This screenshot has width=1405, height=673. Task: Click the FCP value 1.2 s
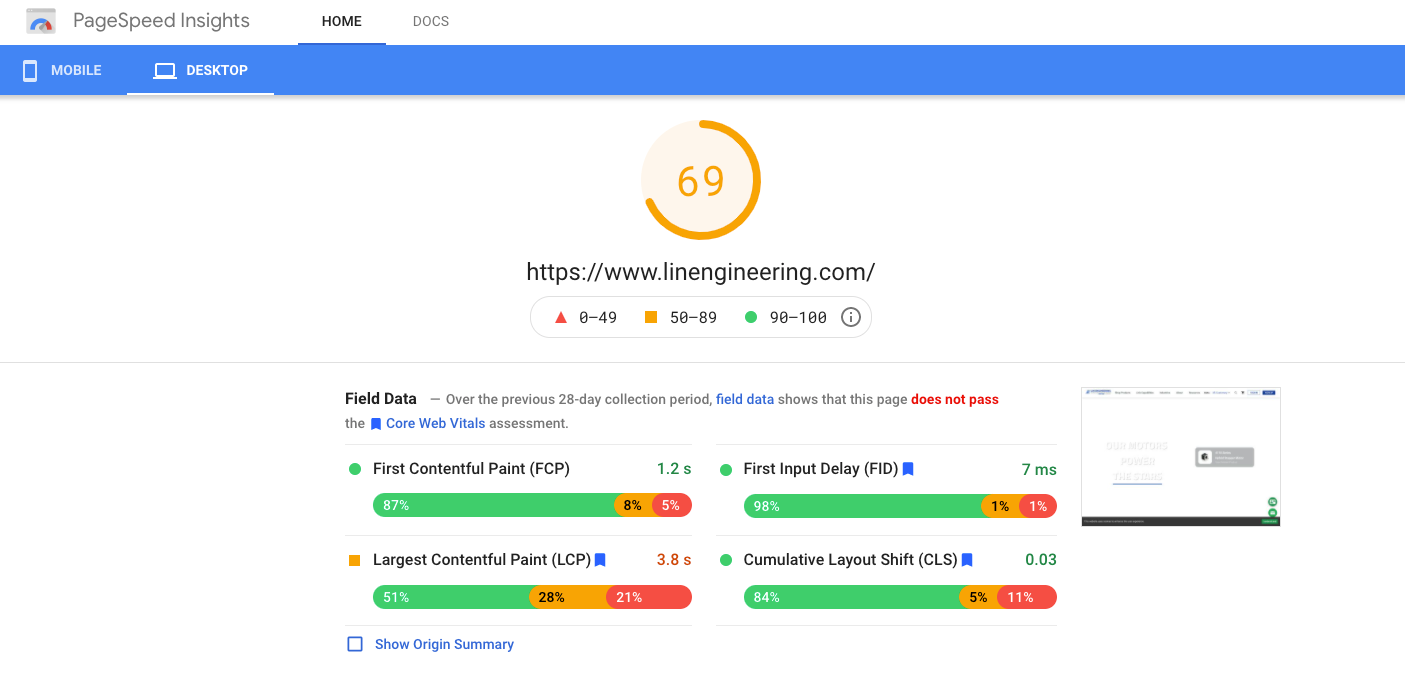tap(674, 469)
